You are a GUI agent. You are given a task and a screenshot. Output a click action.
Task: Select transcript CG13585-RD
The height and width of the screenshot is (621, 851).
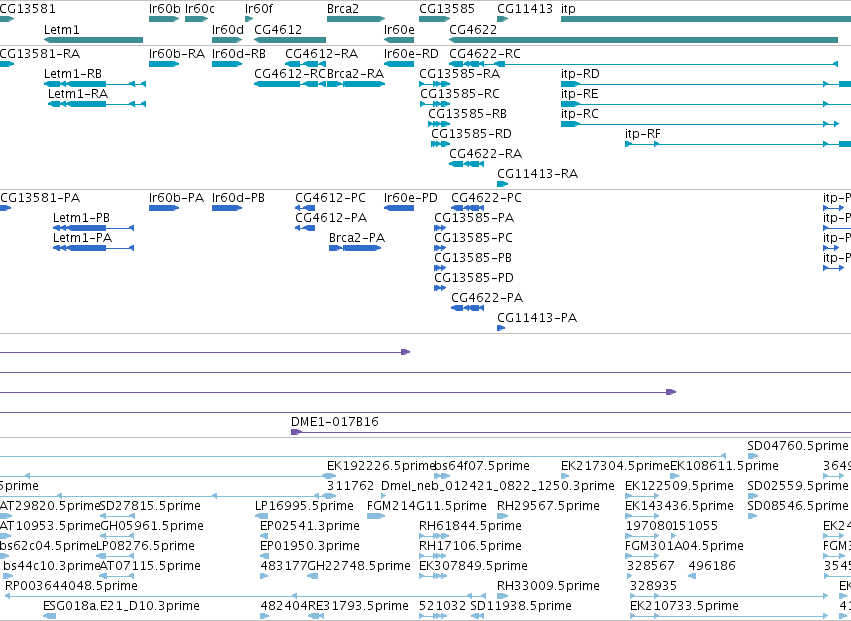471,134
